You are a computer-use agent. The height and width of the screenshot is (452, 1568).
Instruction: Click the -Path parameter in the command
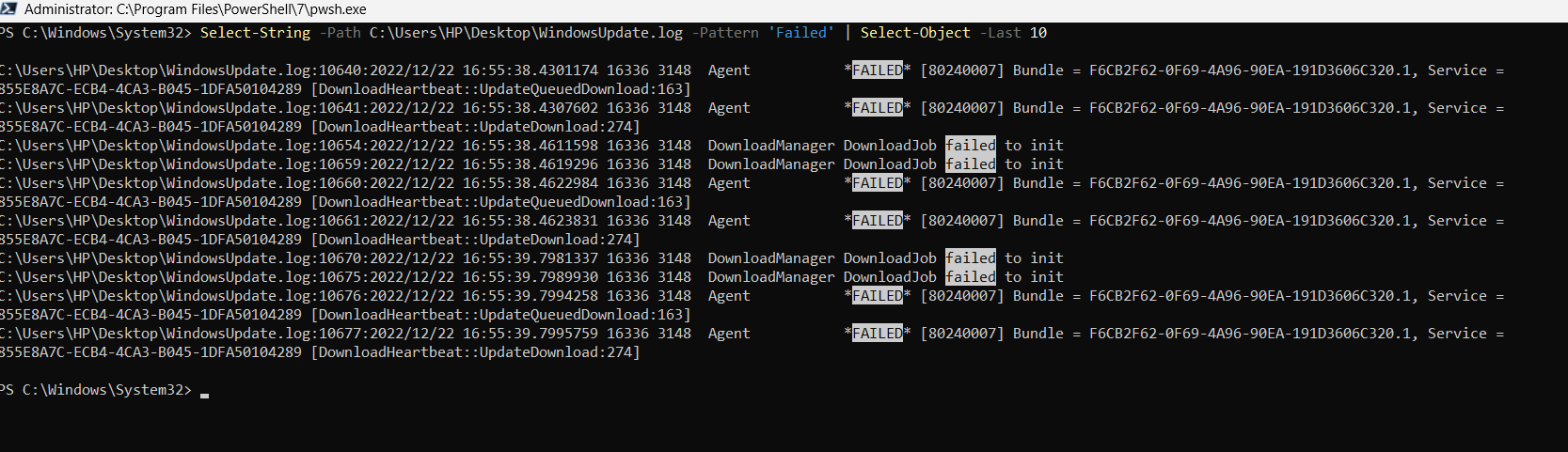point(340,33)
